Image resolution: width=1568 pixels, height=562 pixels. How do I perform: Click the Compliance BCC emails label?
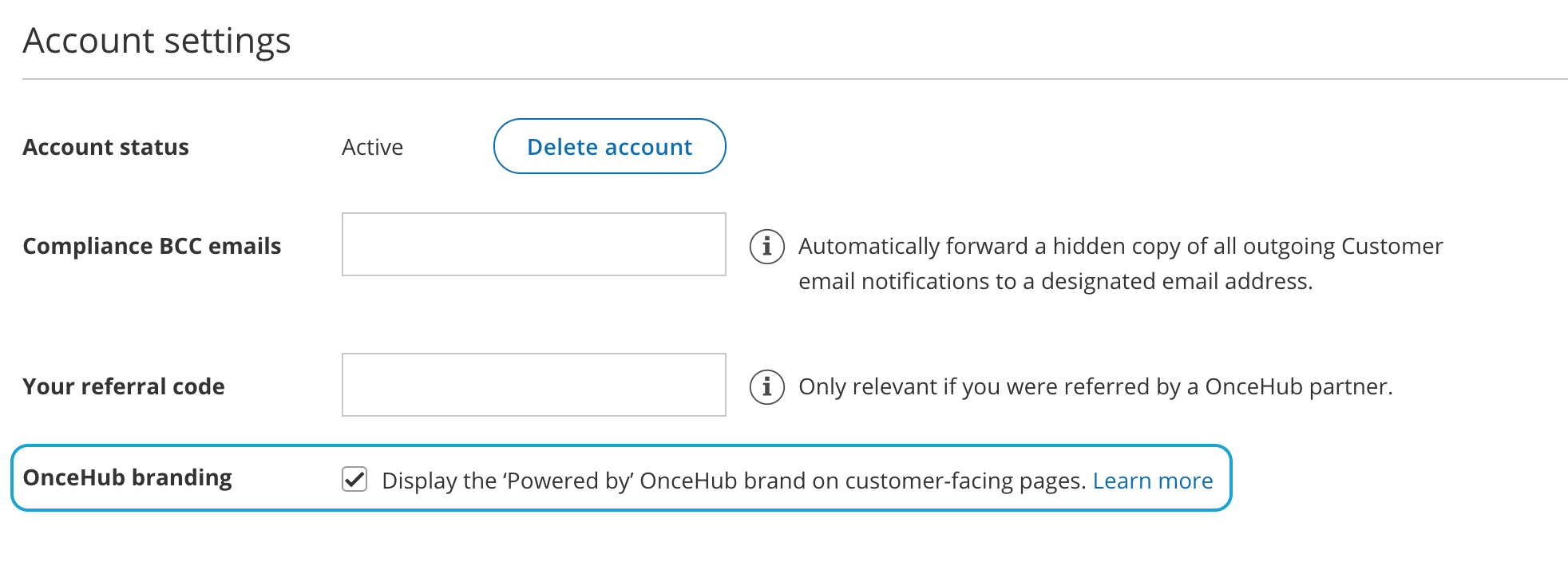(152, 246)
